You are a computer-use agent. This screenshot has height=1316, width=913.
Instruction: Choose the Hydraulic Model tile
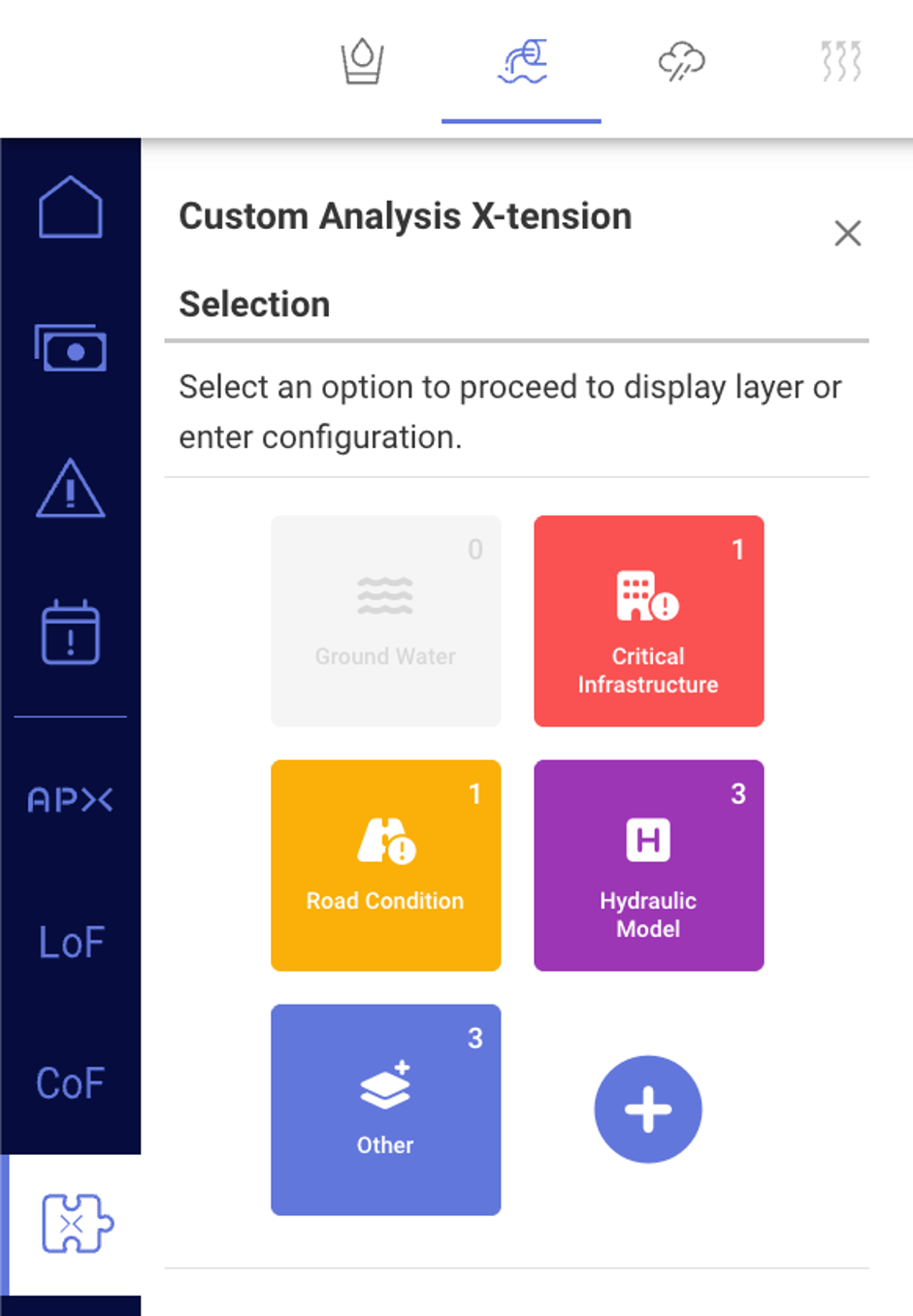(x=648, y=865)
